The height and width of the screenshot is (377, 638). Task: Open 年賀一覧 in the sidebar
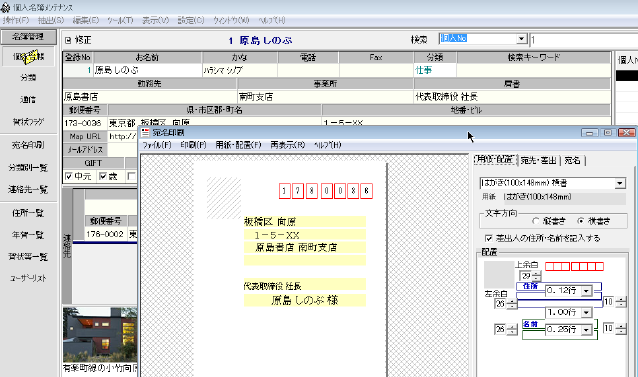click(x=28, y=235)
